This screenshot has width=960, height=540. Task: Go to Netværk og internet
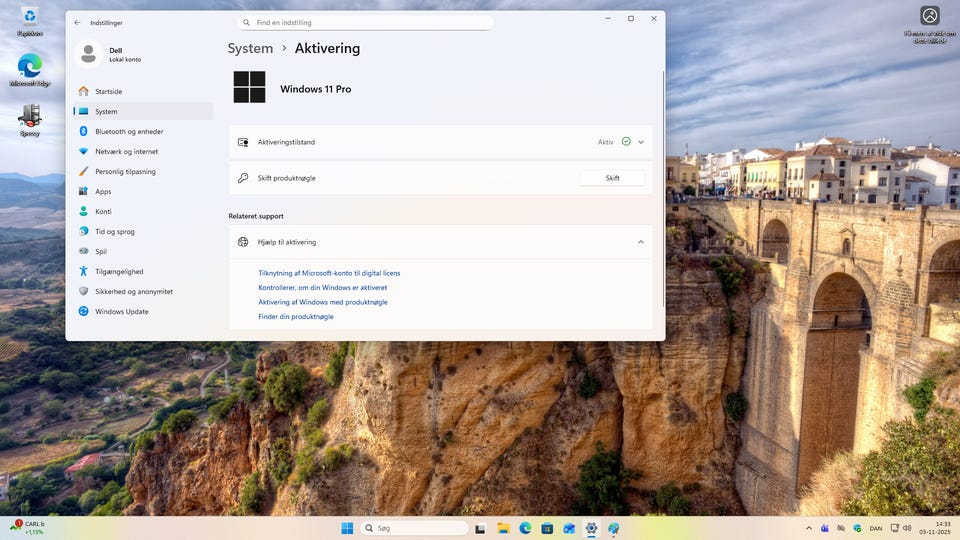coord(126,151)
